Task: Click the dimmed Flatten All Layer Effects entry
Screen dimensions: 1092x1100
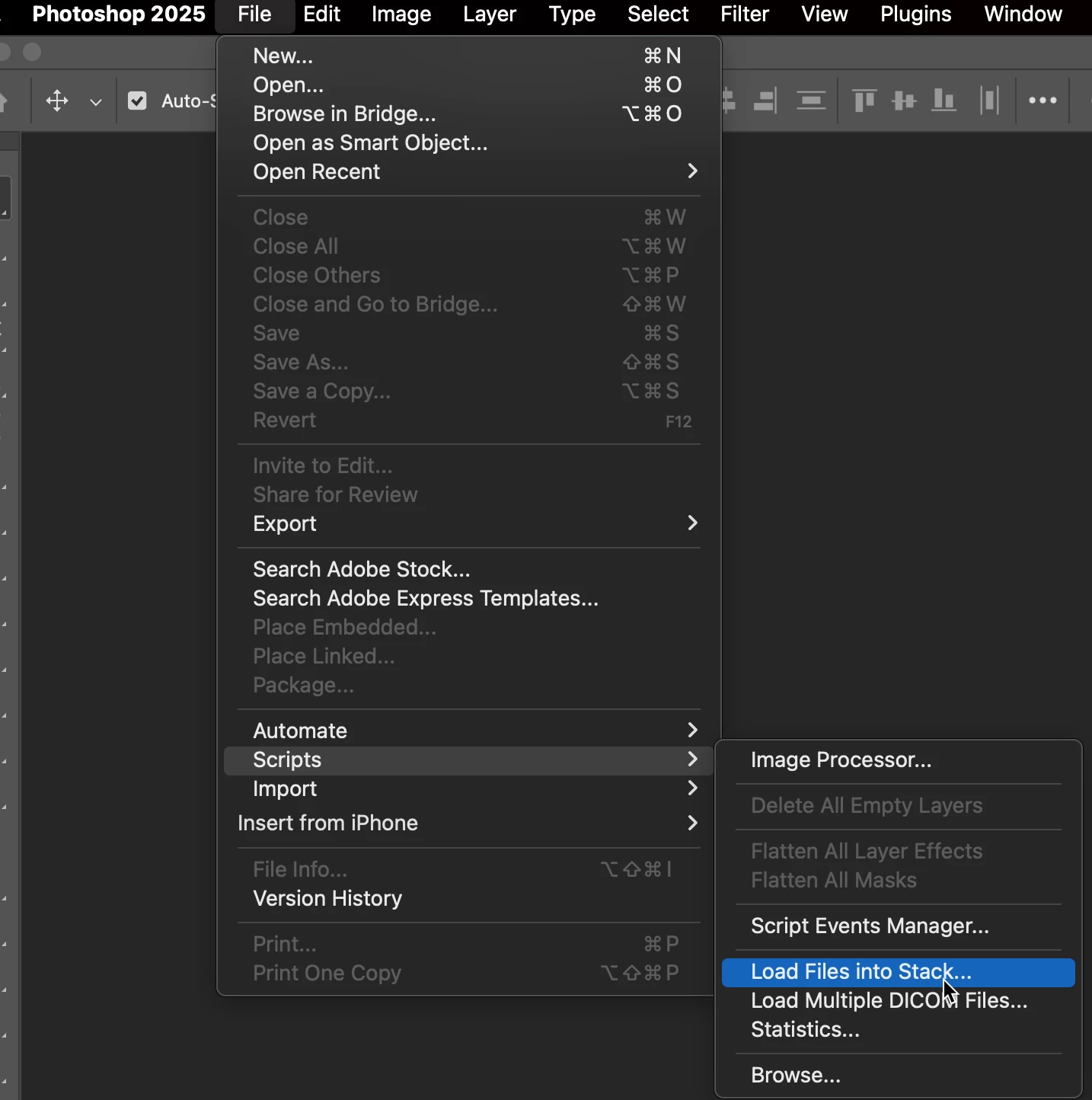Action: [899, 851]
